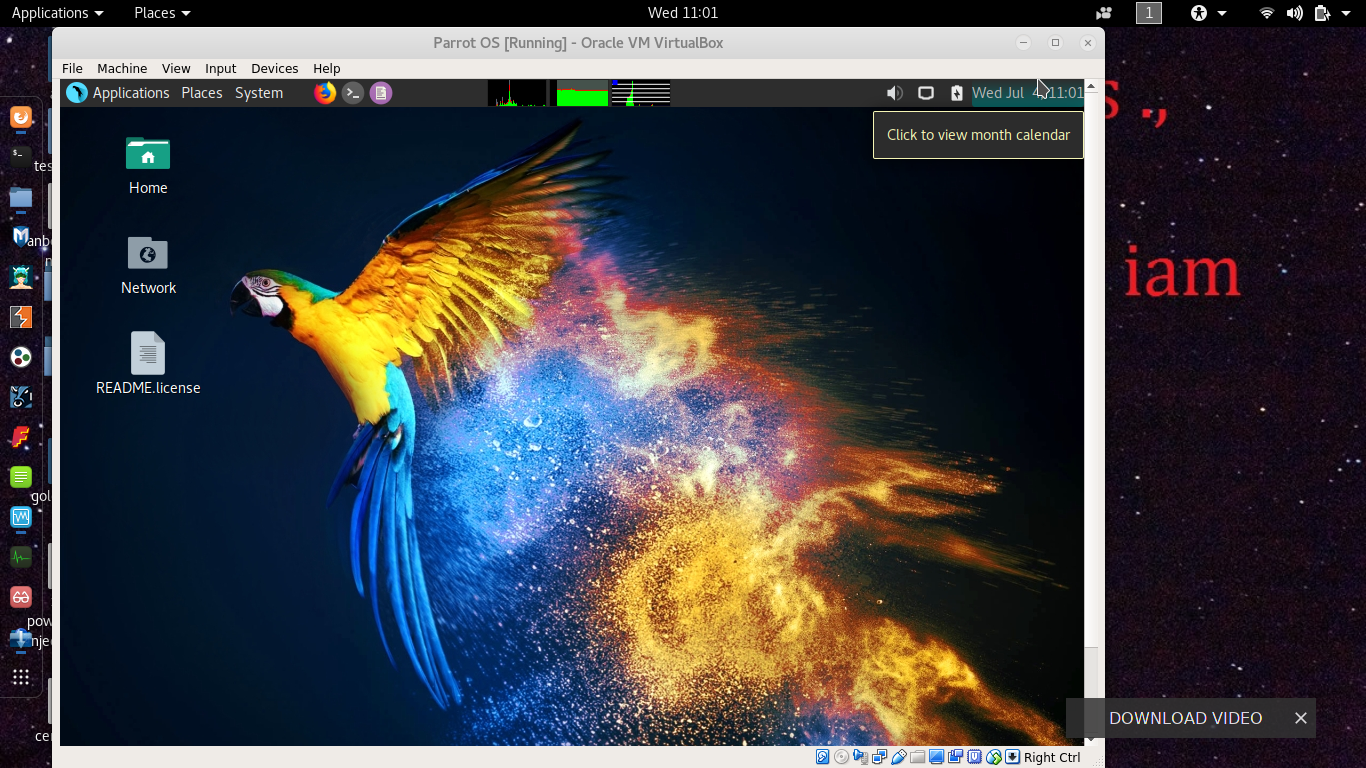Image resolution: width=1366 pixels, height=768 pixels.
Task: Click the DOWNLOAD VIDEO button
Action: (1185, 718)
